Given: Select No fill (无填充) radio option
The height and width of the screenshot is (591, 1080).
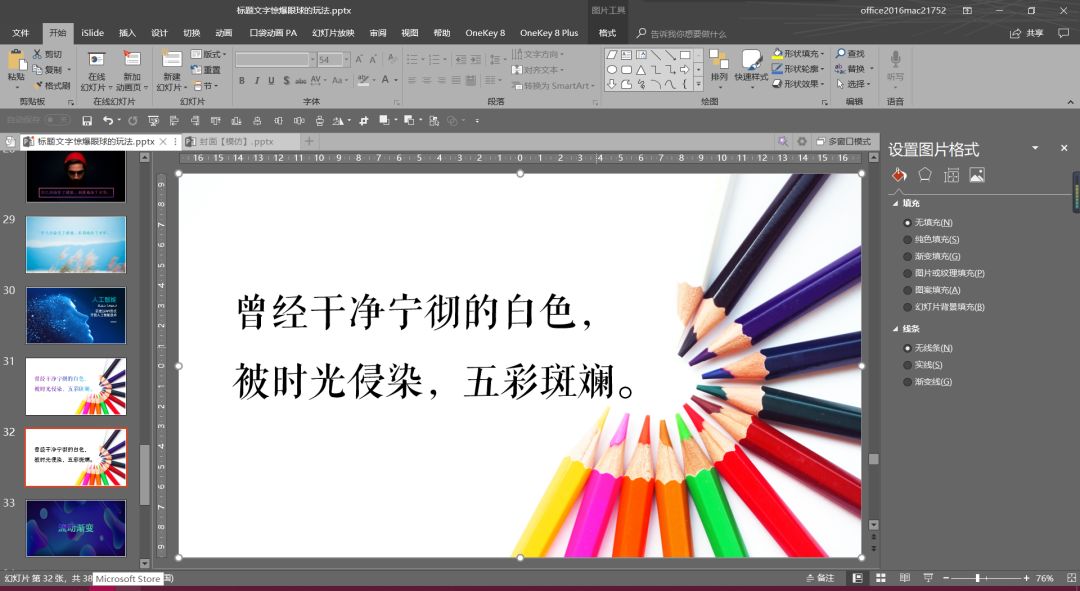Looking at the screenshot, I should click(907, 222).
